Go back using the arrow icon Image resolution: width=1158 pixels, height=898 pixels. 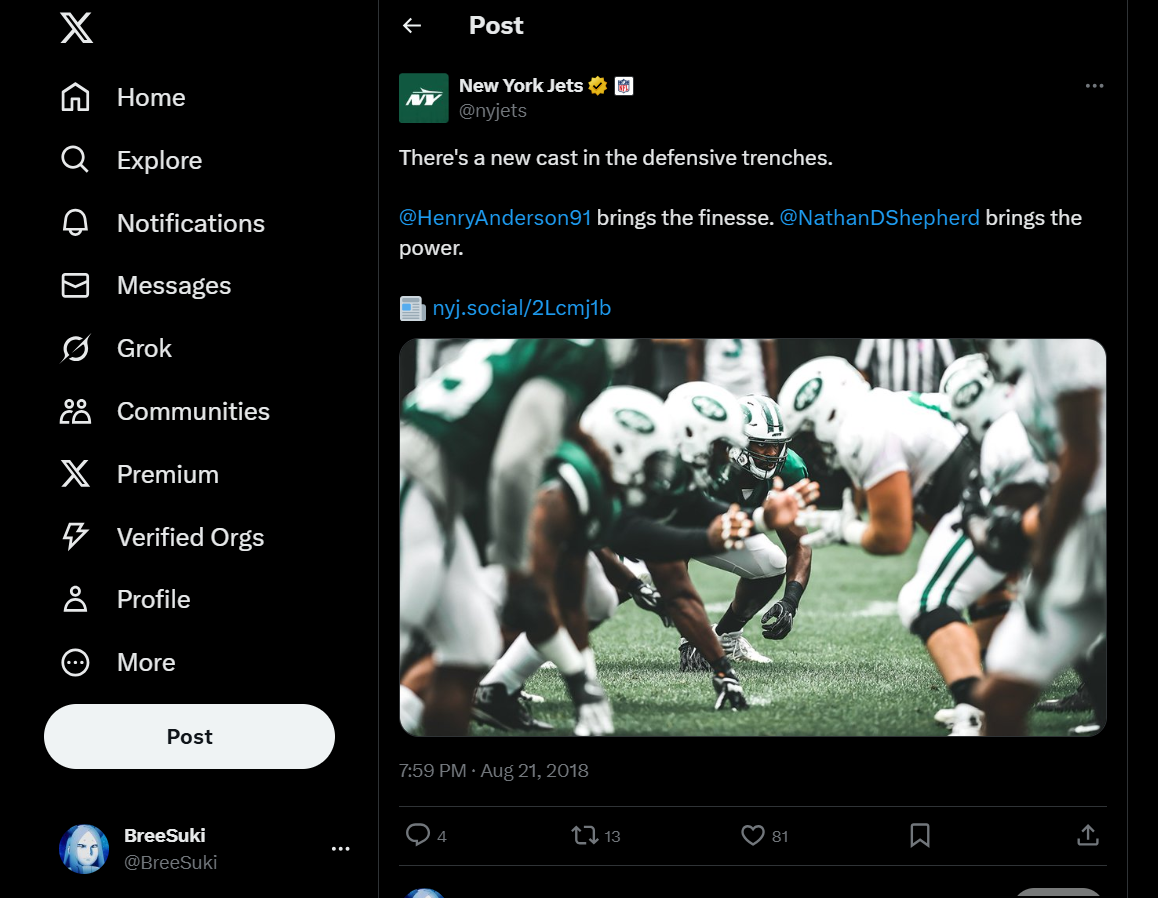[412, 26]
